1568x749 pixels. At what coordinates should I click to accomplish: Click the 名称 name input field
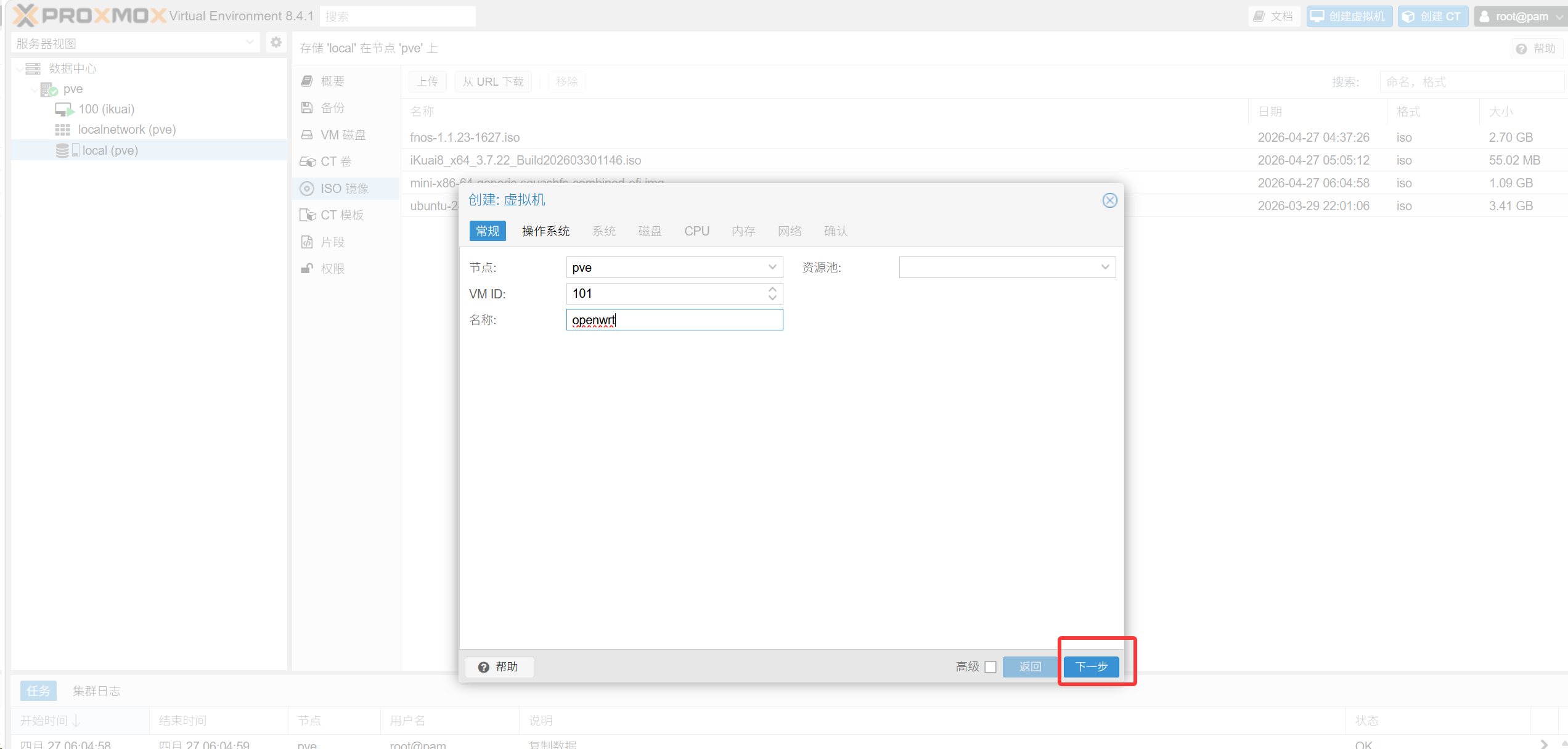(x=674, y=320)
